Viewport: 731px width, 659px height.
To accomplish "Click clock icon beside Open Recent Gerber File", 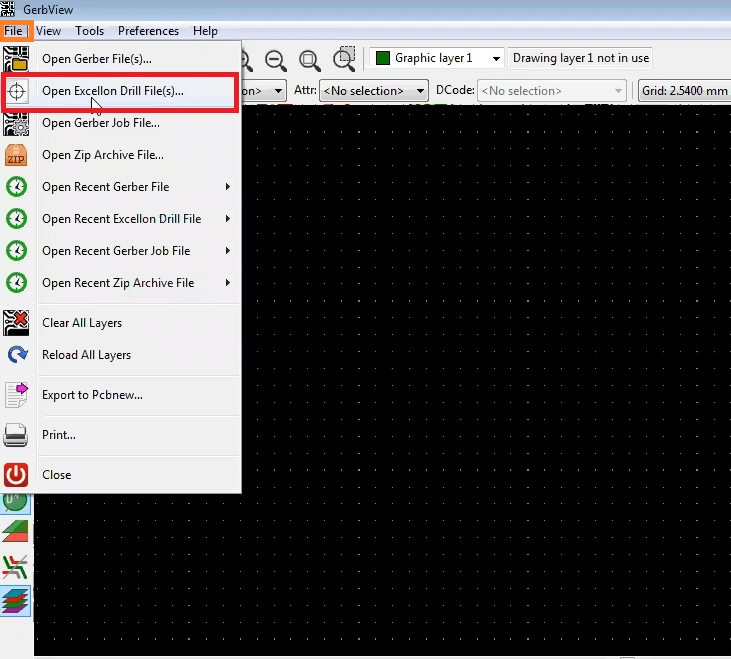I will pyautogui.click(x=16, y=187).
